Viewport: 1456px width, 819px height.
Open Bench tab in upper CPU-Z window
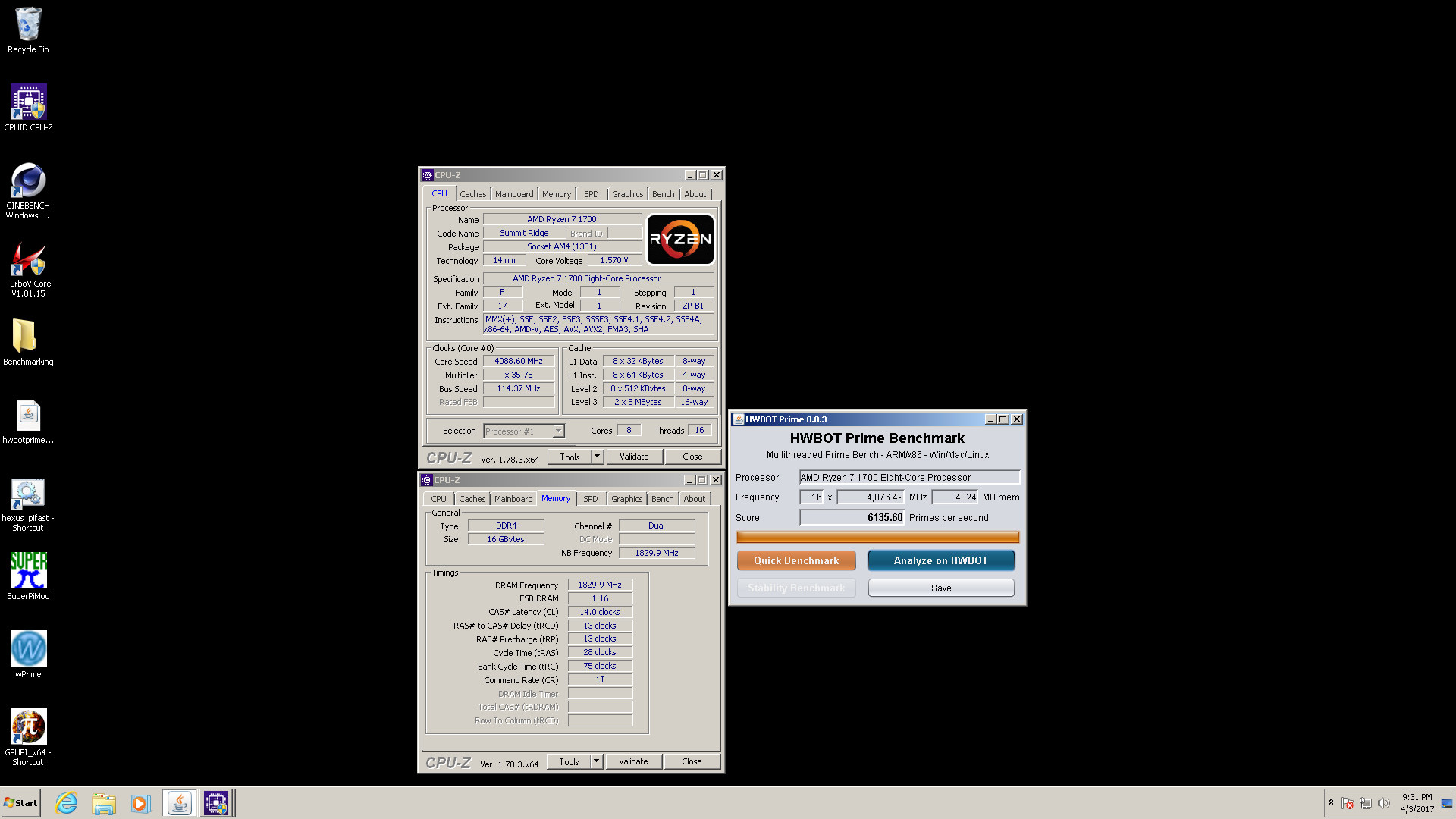point(664,194)
